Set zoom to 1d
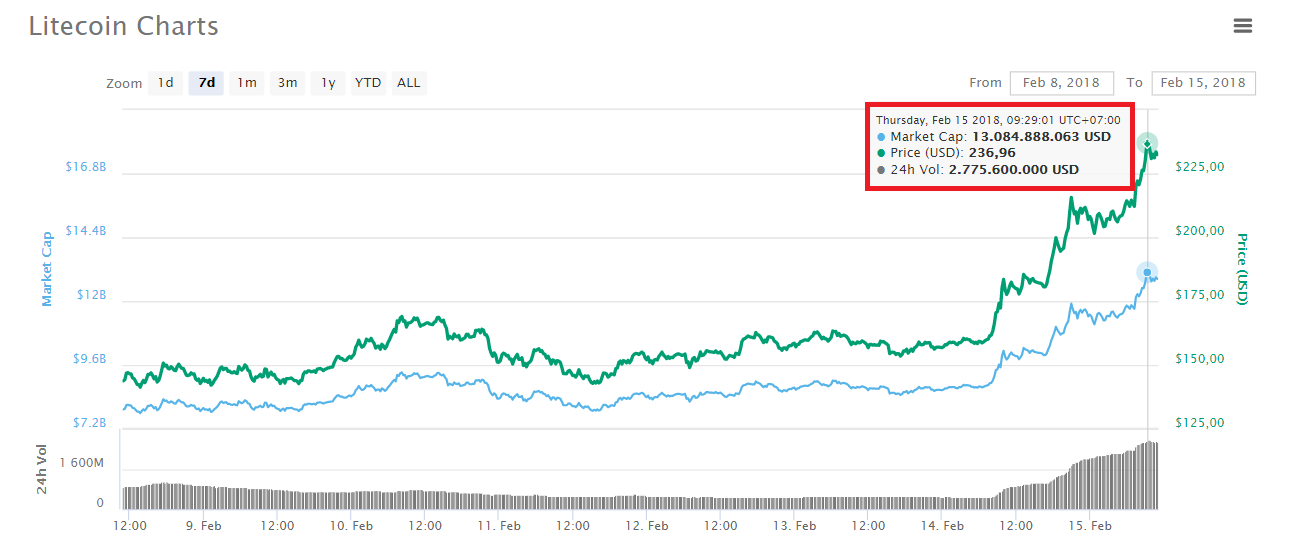 (x=165, y=83)
